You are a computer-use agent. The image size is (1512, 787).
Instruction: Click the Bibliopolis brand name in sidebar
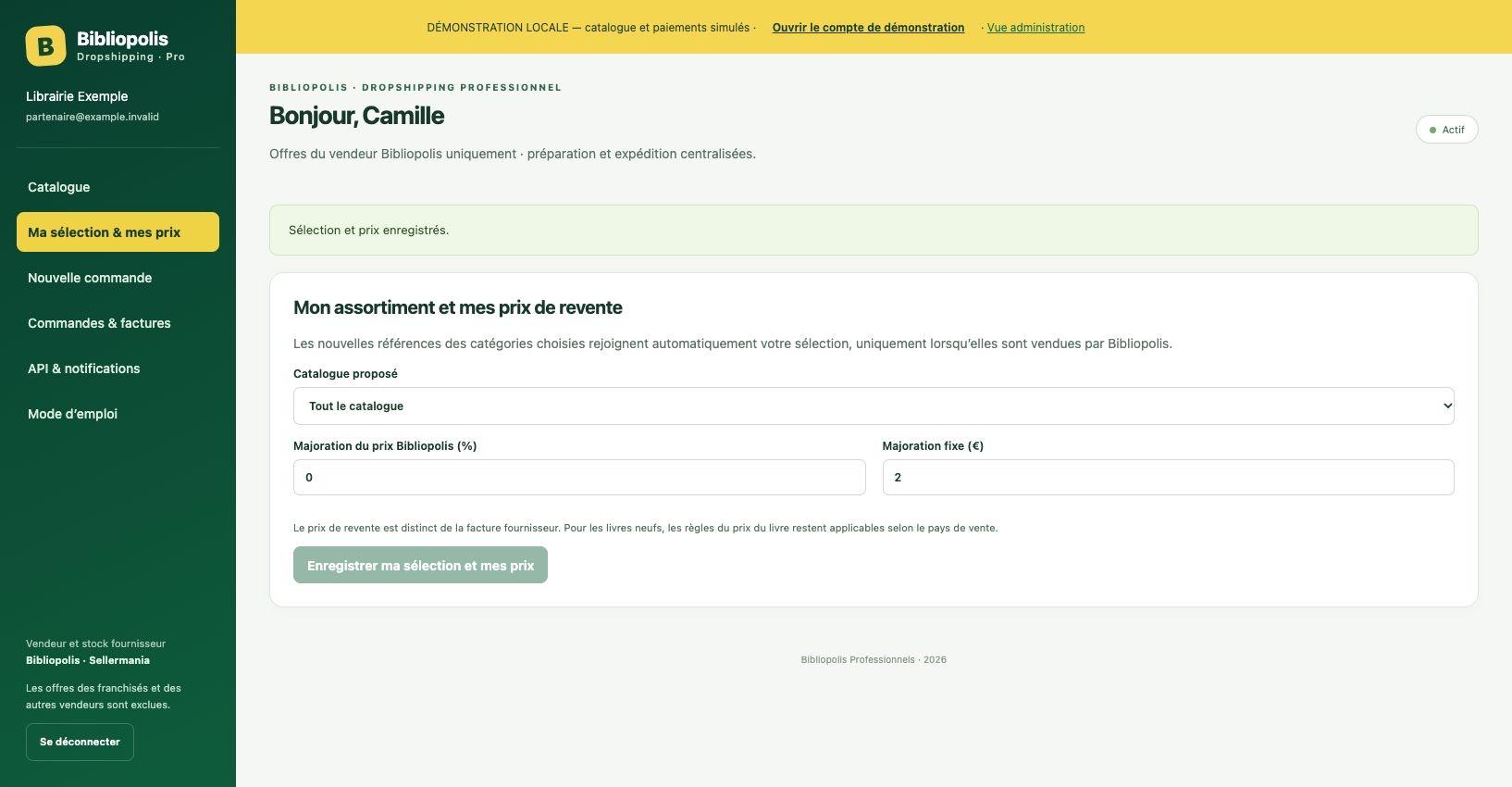pyautogui.click(x=122, y=39)
